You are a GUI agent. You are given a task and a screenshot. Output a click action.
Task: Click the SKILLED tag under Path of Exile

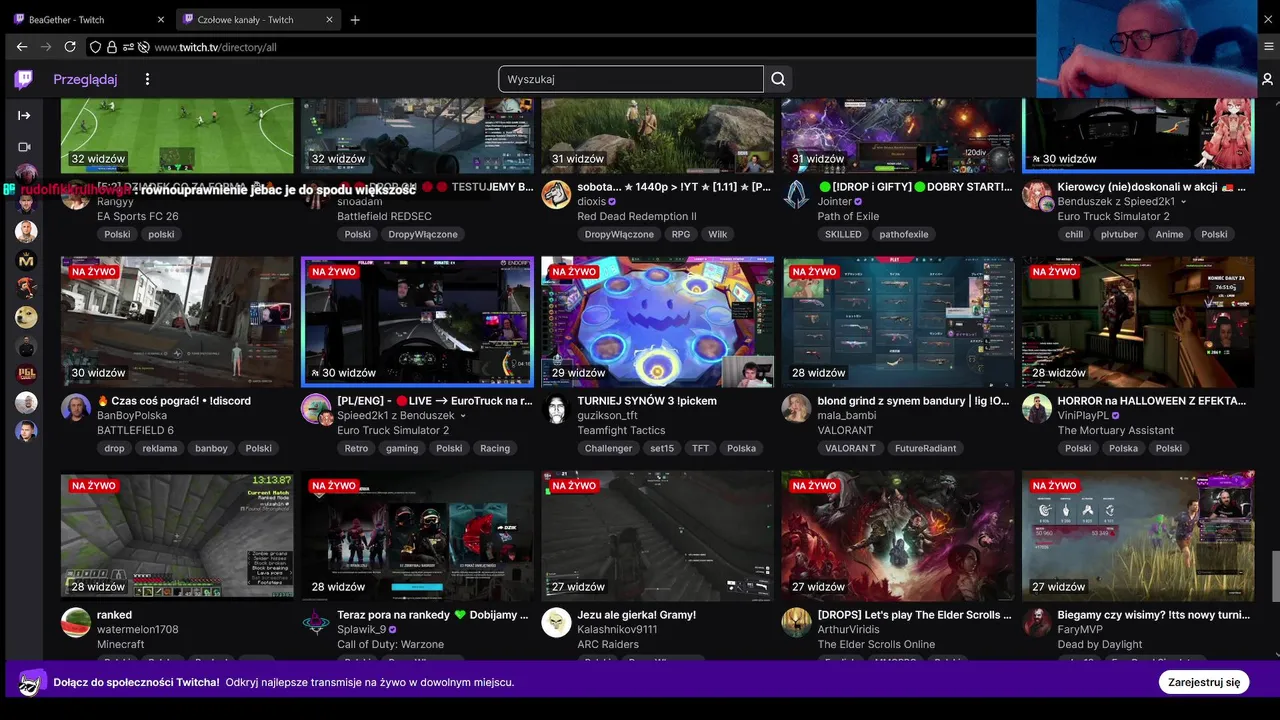(x=843, y=234)
